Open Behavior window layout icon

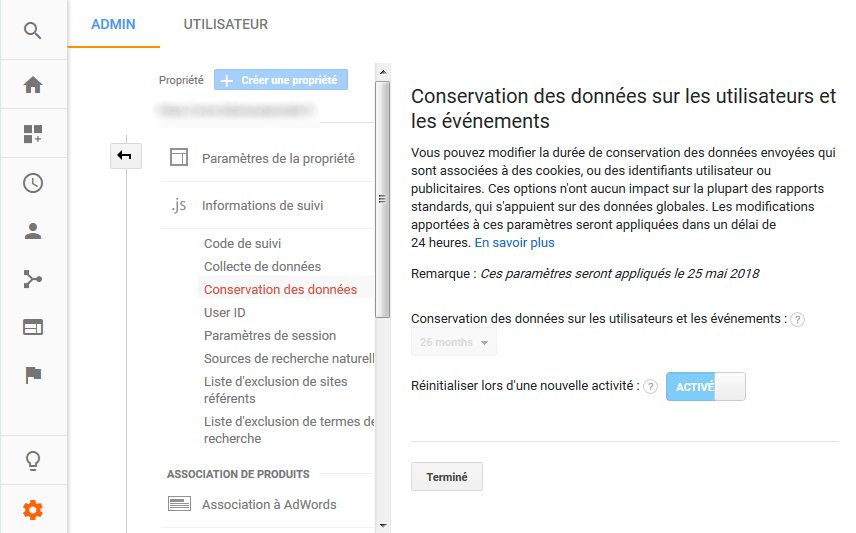(x=33, y=327)
